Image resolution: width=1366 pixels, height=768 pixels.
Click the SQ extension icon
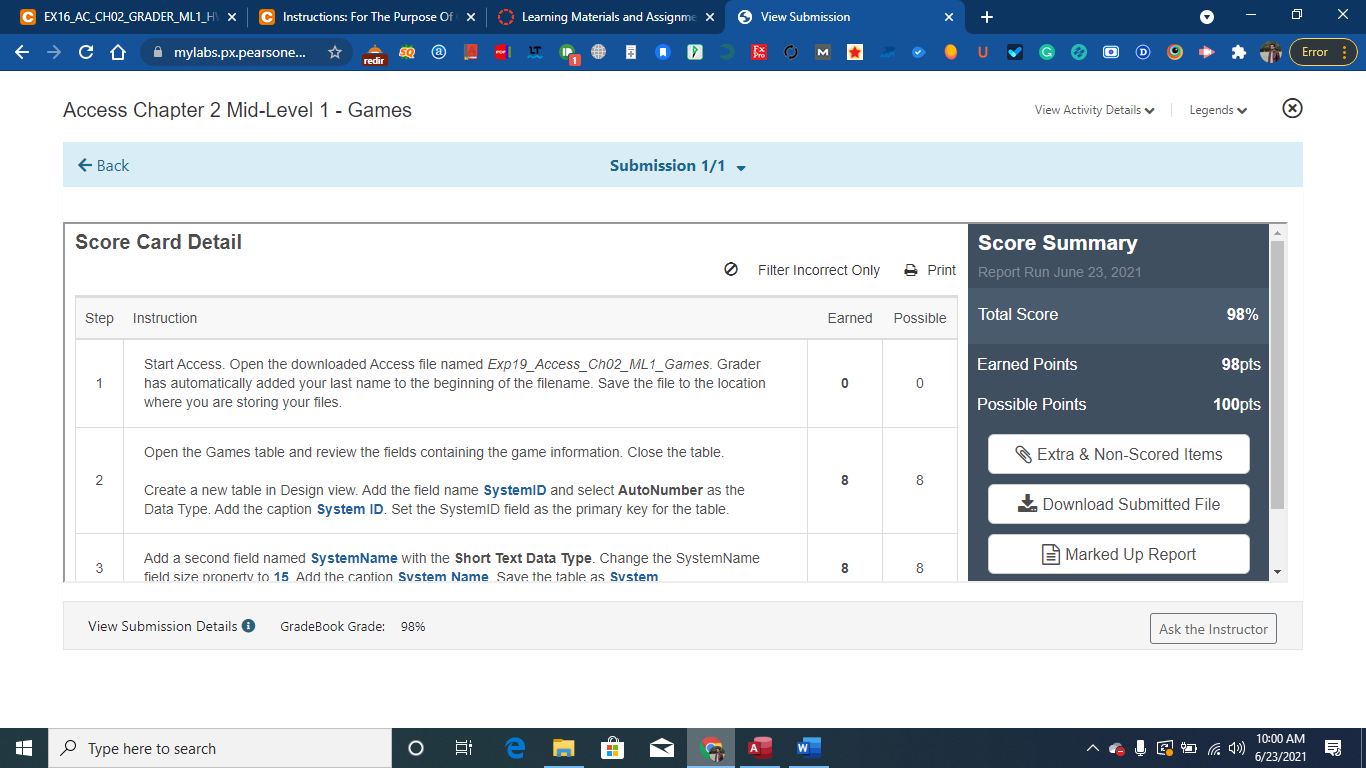pos(407,52)
